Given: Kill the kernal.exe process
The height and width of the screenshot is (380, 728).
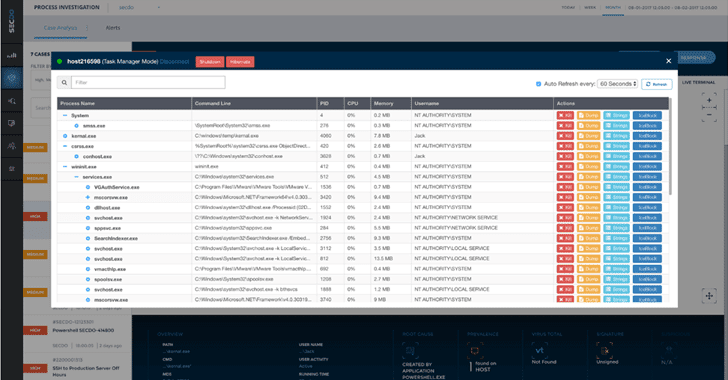Looking at the screenshot, I should coord(565,136).
